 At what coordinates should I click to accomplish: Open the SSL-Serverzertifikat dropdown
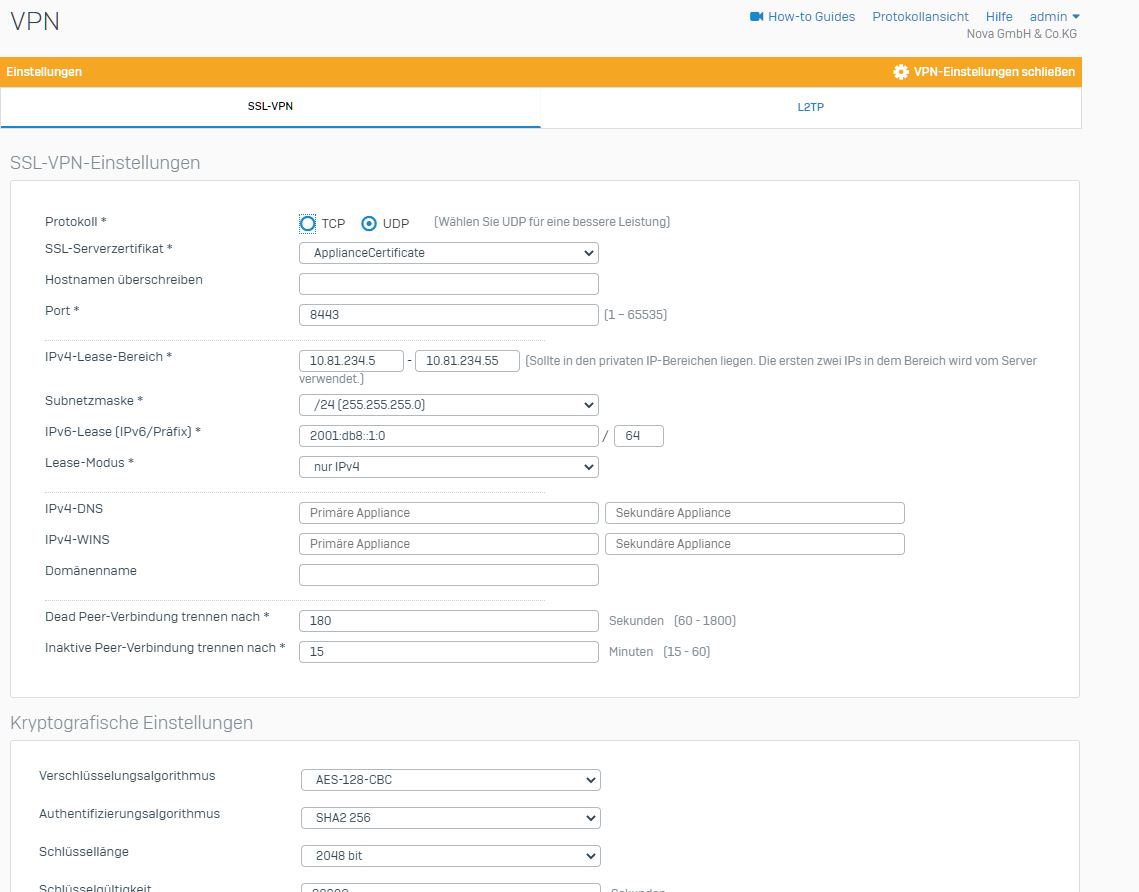449,253
